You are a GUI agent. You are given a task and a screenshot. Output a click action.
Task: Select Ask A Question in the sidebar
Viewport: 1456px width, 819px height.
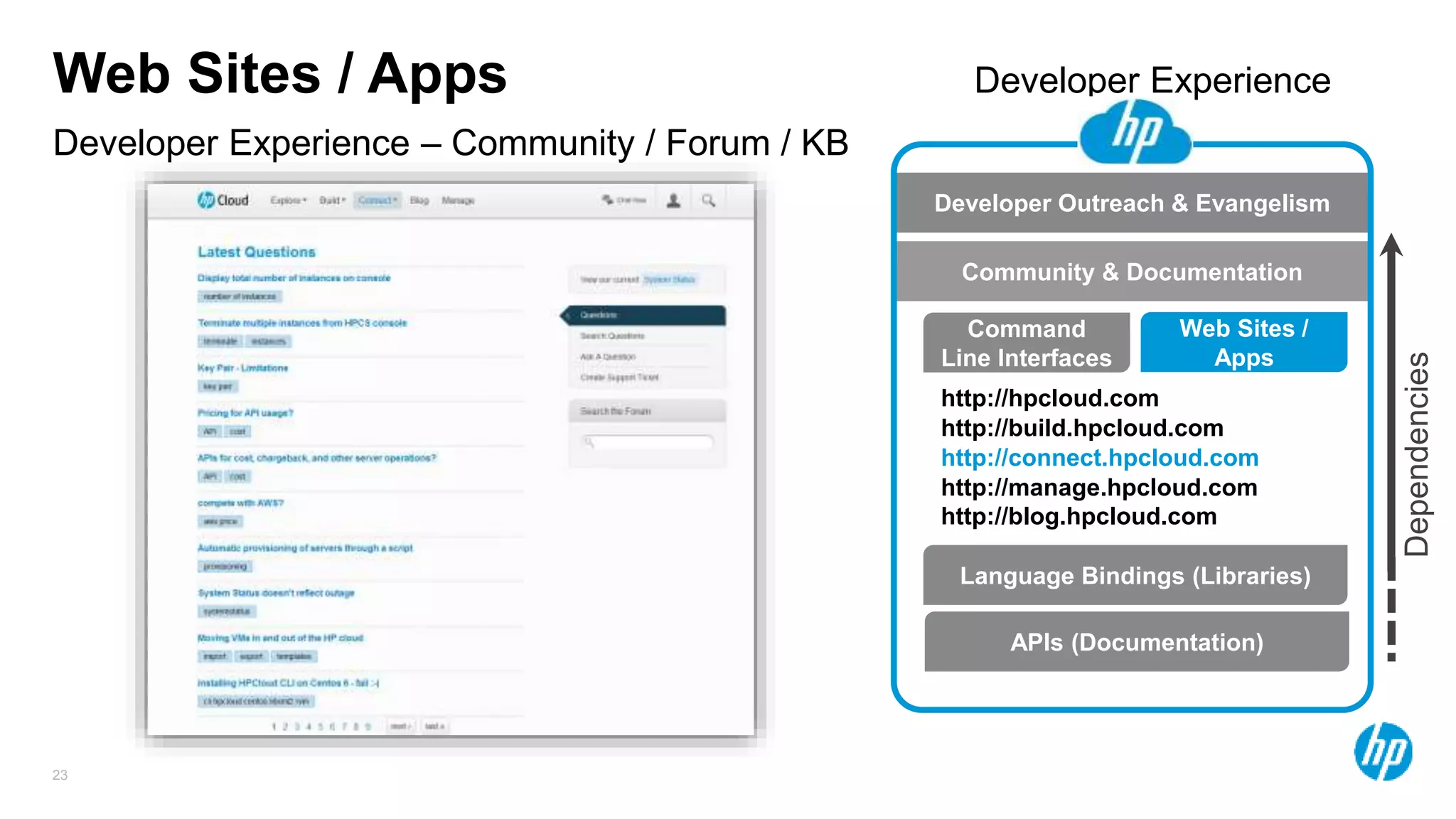(608, 356)
